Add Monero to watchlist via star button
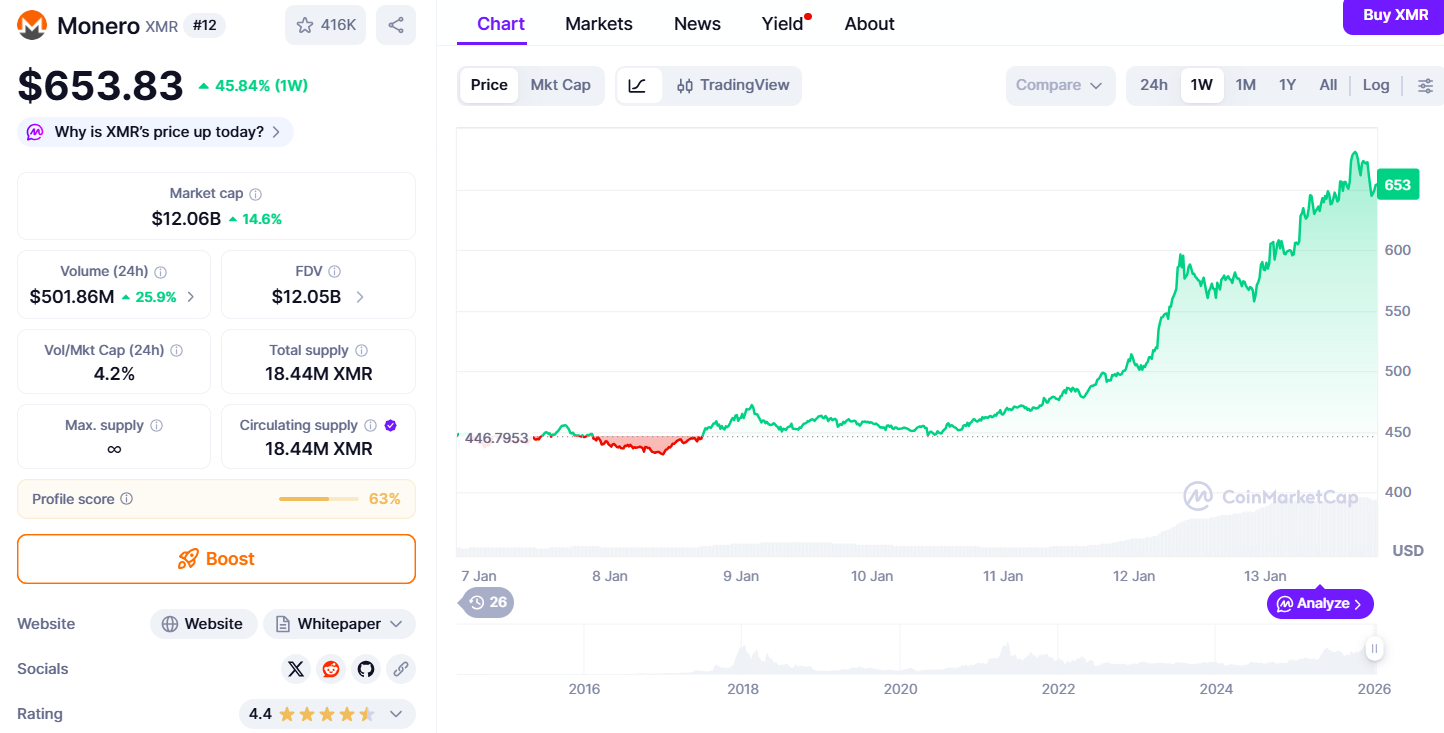Screen dimensions: 1444x733 (x=326, y=25)
